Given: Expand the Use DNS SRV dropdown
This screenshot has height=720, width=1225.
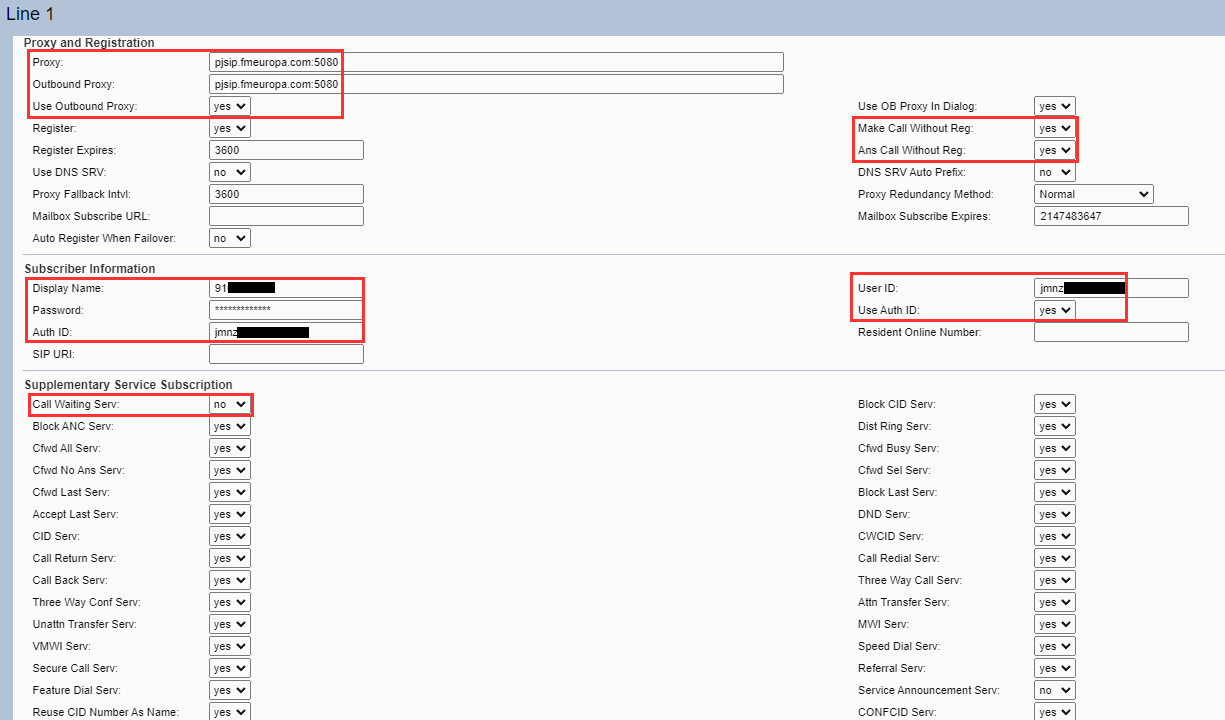Looking at the screenshot, I should [230, 172].
